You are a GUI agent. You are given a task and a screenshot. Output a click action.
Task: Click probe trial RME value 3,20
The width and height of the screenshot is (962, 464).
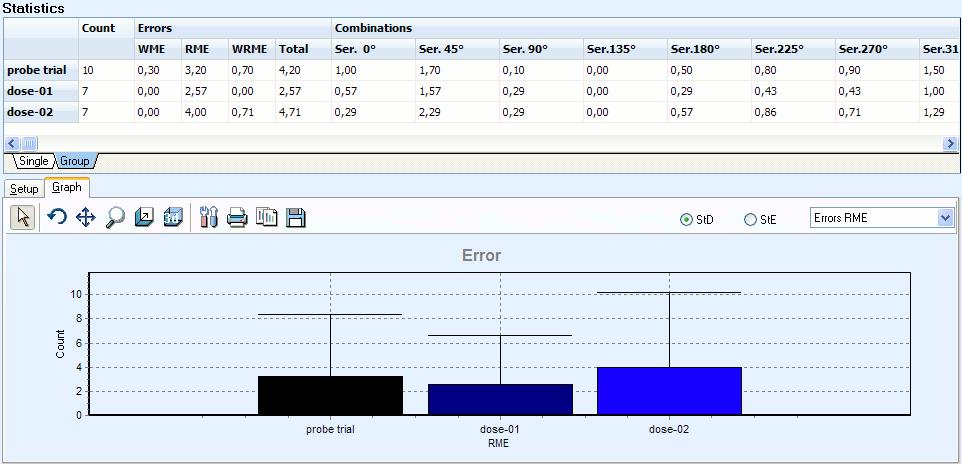coord(195,71)
